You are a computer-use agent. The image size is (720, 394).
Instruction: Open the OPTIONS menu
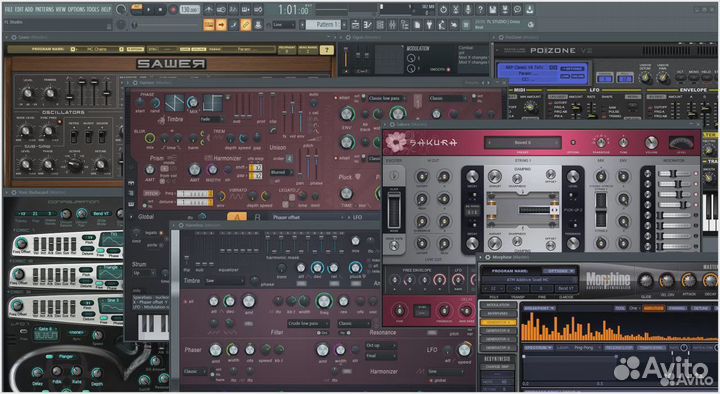(x=76, y=10)
